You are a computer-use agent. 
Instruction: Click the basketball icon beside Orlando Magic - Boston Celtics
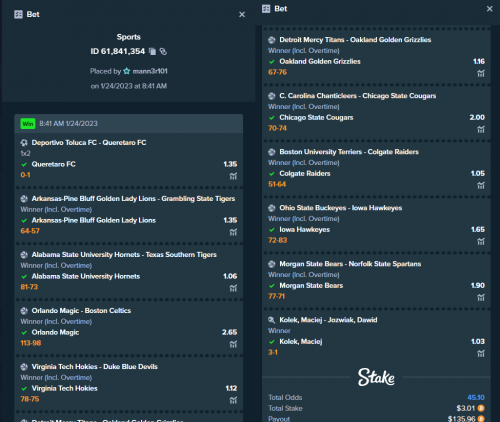tap(24, 311)
